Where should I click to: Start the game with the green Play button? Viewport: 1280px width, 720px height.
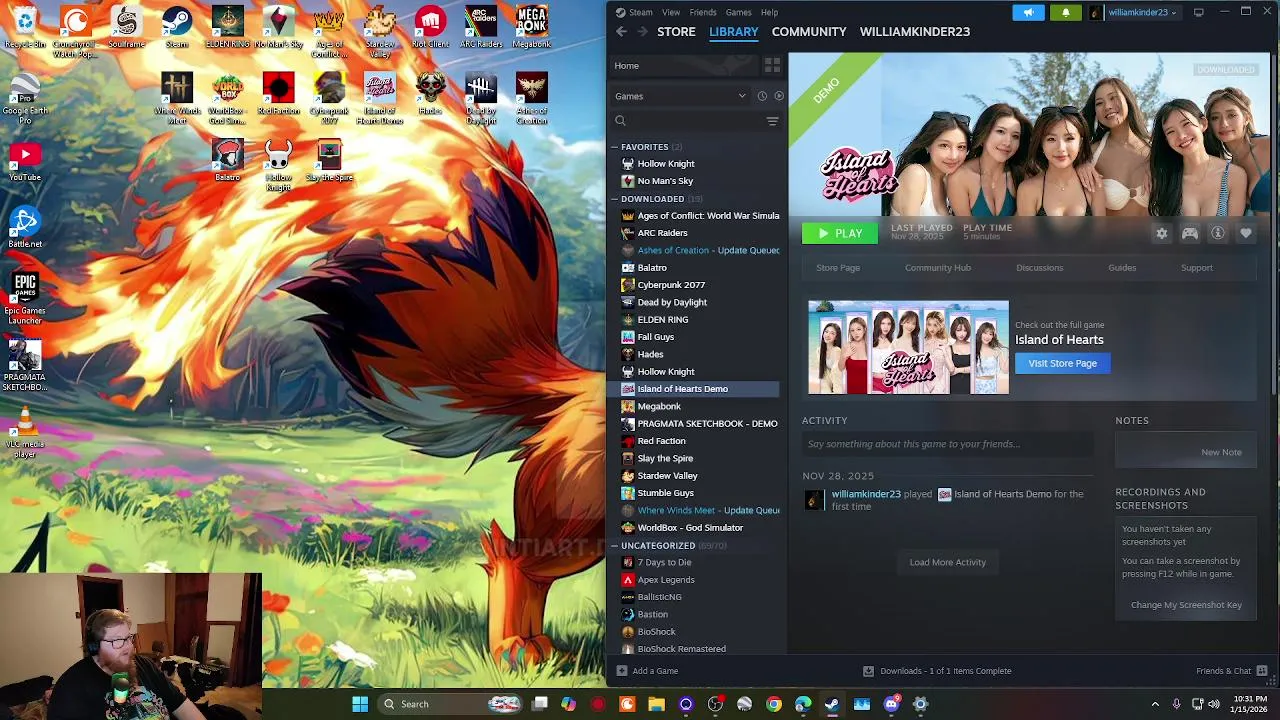tap(840, 233)
